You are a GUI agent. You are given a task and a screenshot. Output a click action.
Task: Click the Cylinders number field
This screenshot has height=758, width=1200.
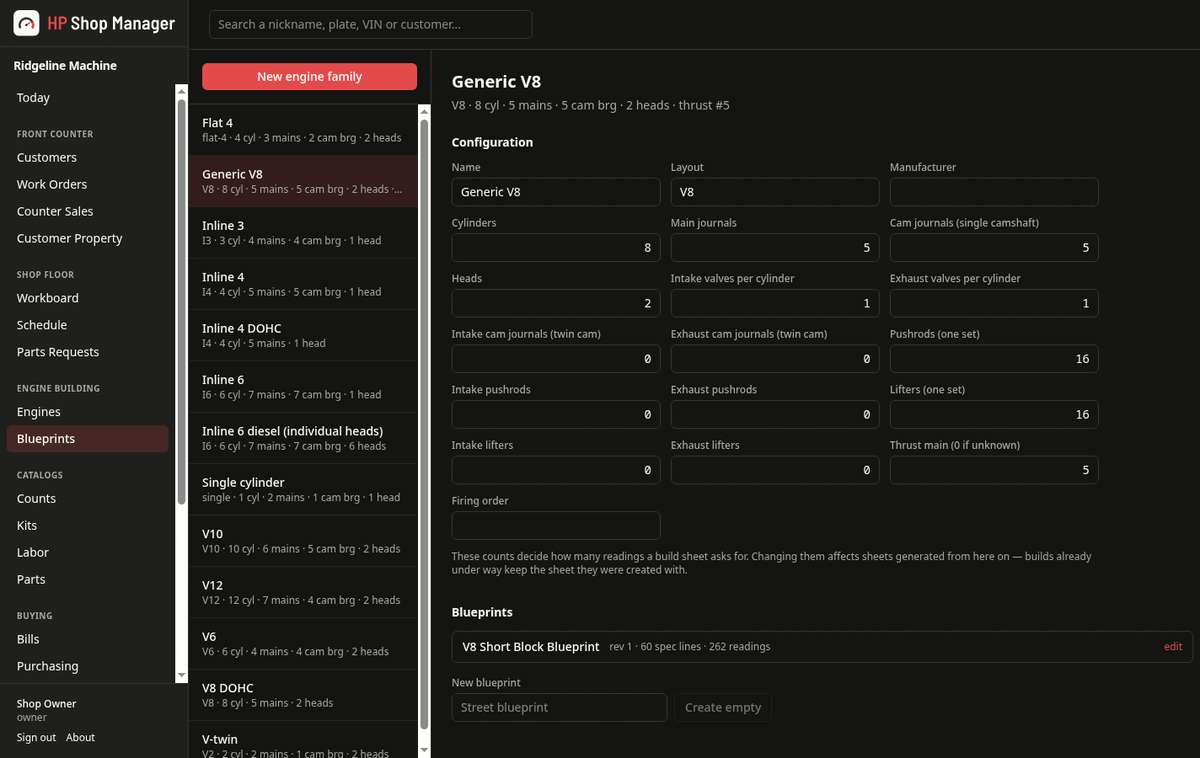coord(556,248)
